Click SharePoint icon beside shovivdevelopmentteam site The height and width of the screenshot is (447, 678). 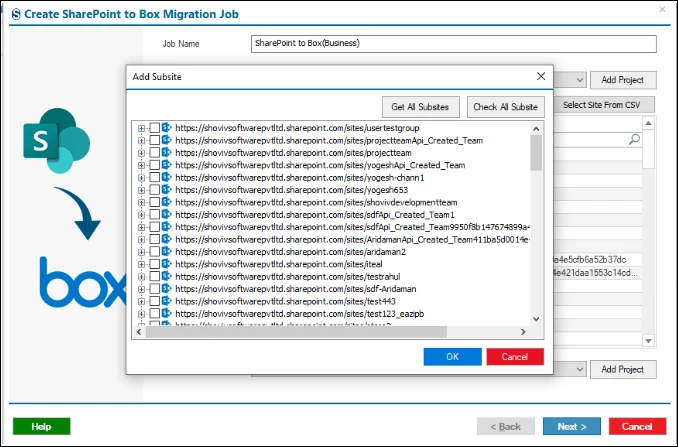coord(166,202)
